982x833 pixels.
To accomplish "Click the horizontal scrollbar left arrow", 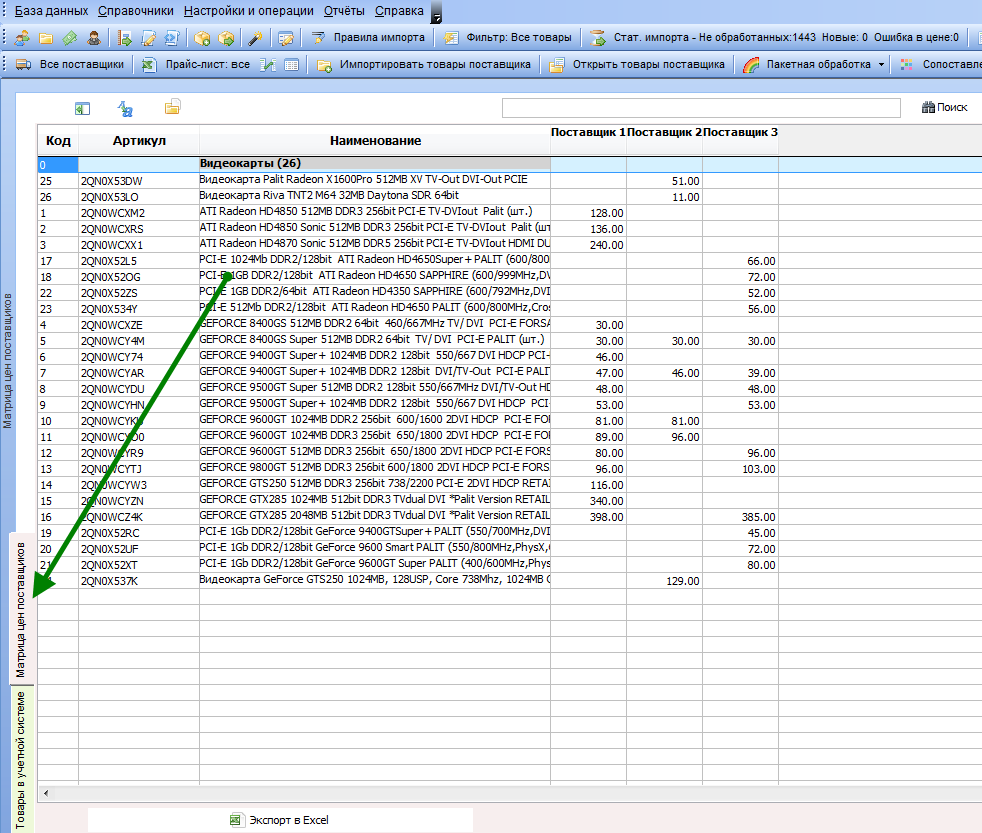I will point(46,794).
